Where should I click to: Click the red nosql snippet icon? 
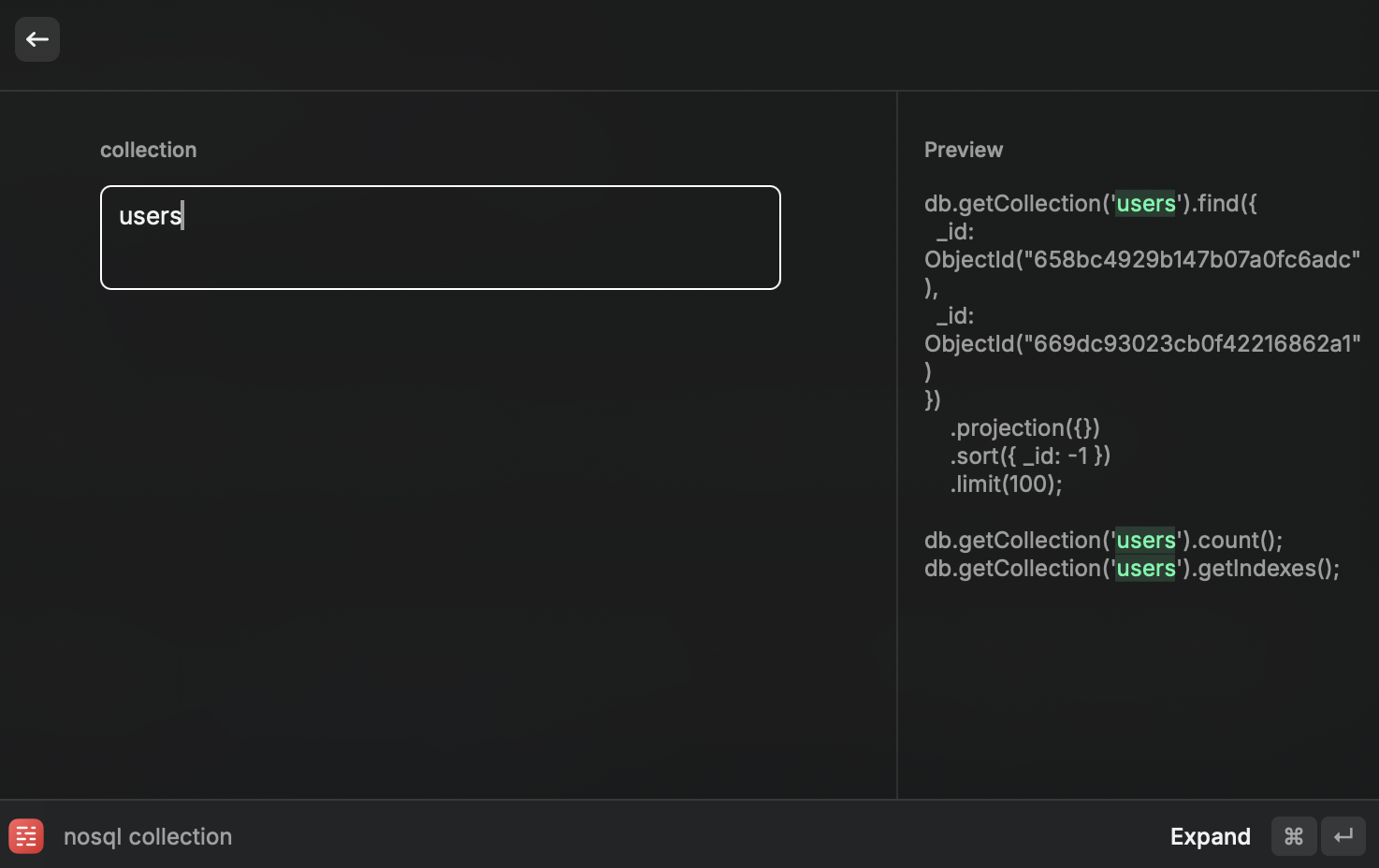click(x=26, y=836)
